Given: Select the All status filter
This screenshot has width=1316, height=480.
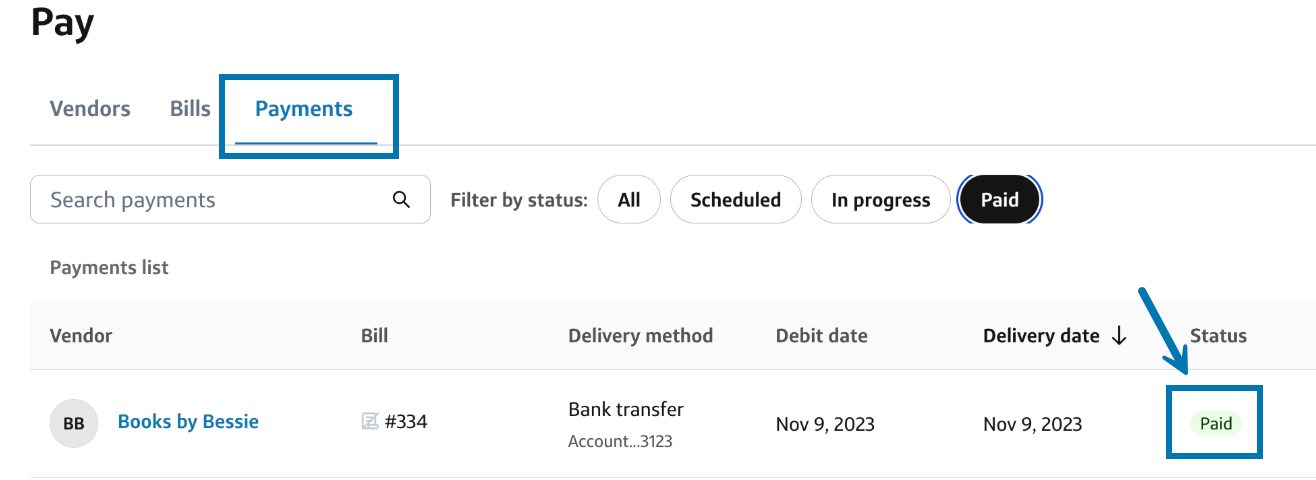Looking at the screenshot, I should pos(629,200).
